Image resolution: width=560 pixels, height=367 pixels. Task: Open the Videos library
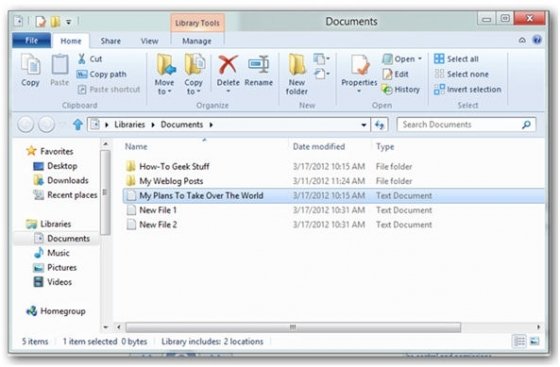click(x=53, y=282)
